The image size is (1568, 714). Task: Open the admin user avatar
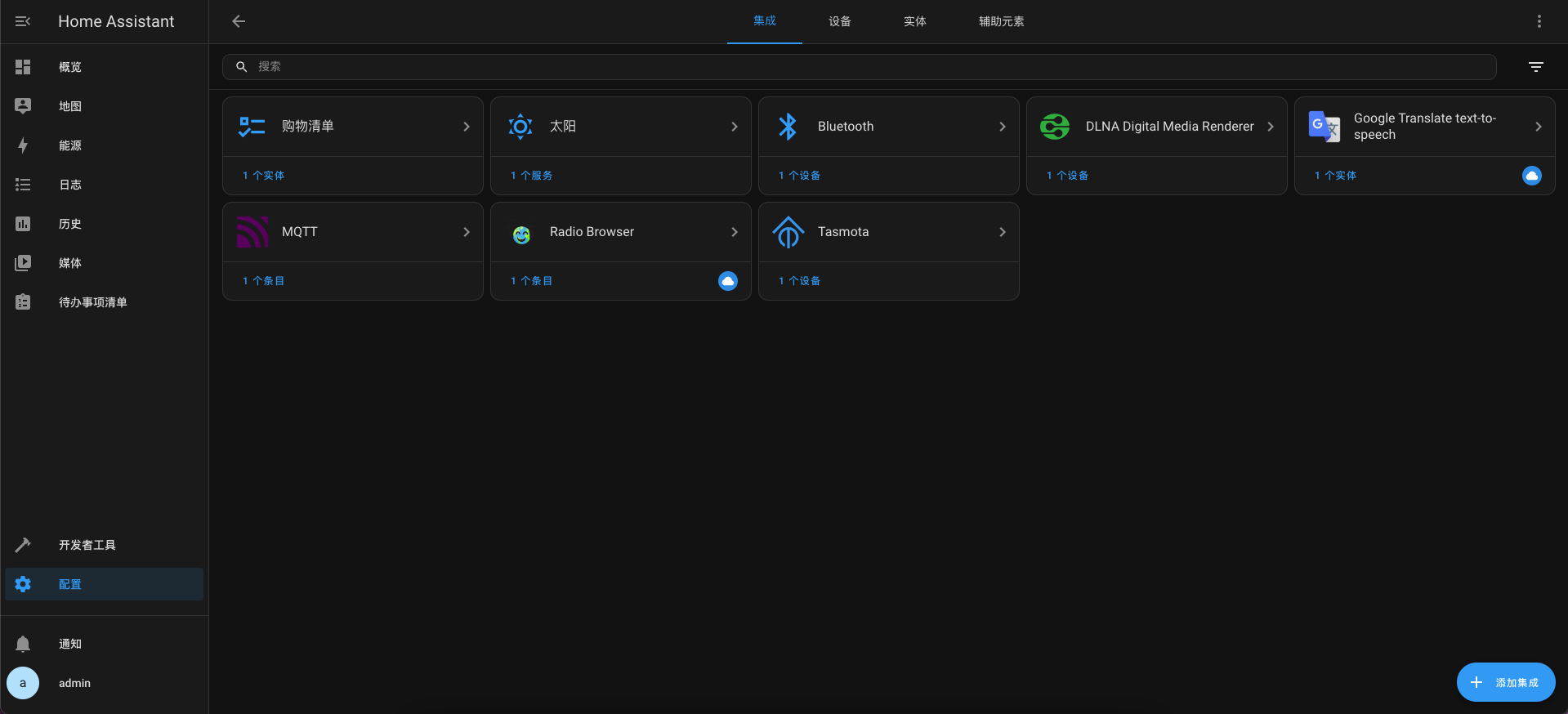tap(23, 683)
